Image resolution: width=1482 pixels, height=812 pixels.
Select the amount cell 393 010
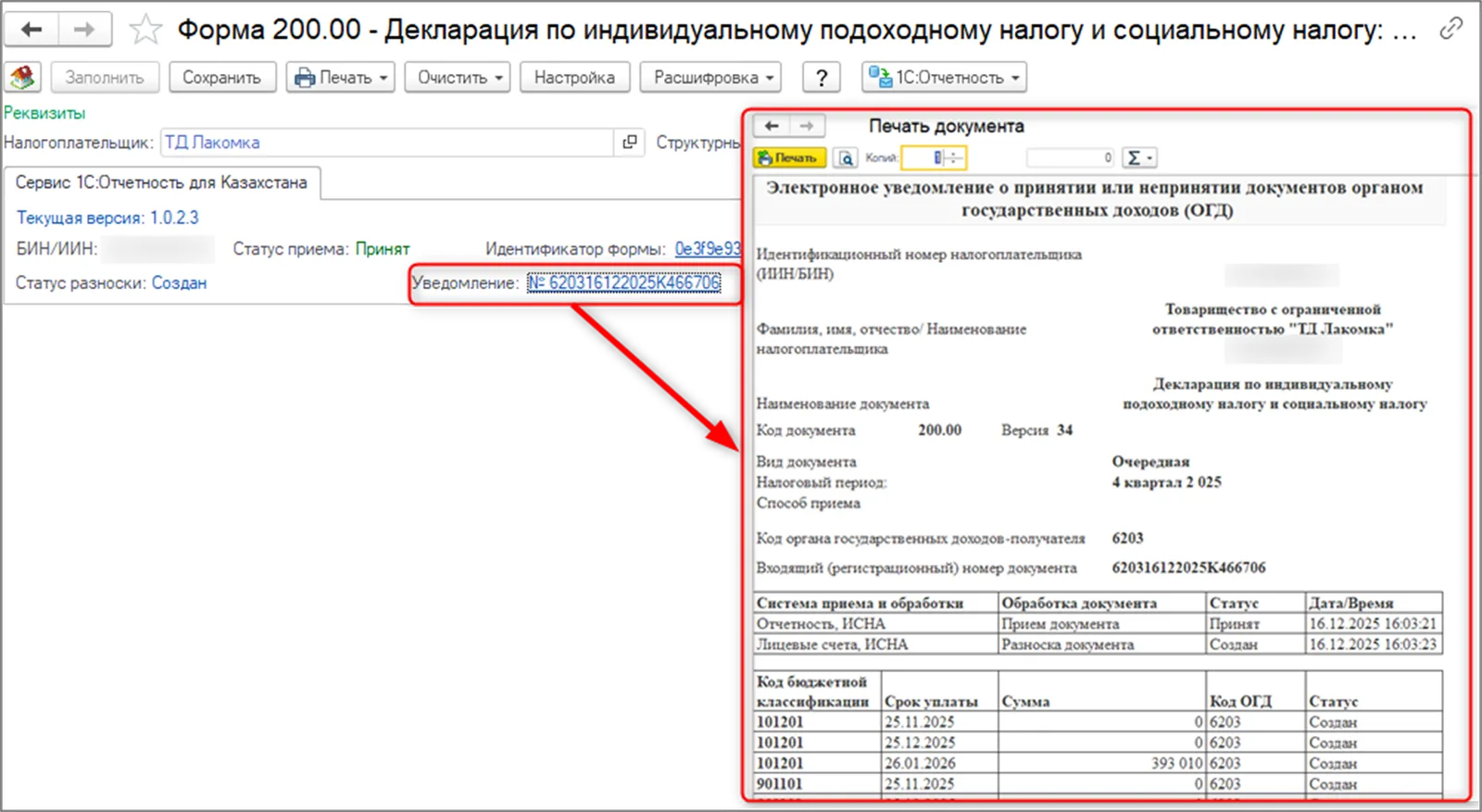[1102, 764]
